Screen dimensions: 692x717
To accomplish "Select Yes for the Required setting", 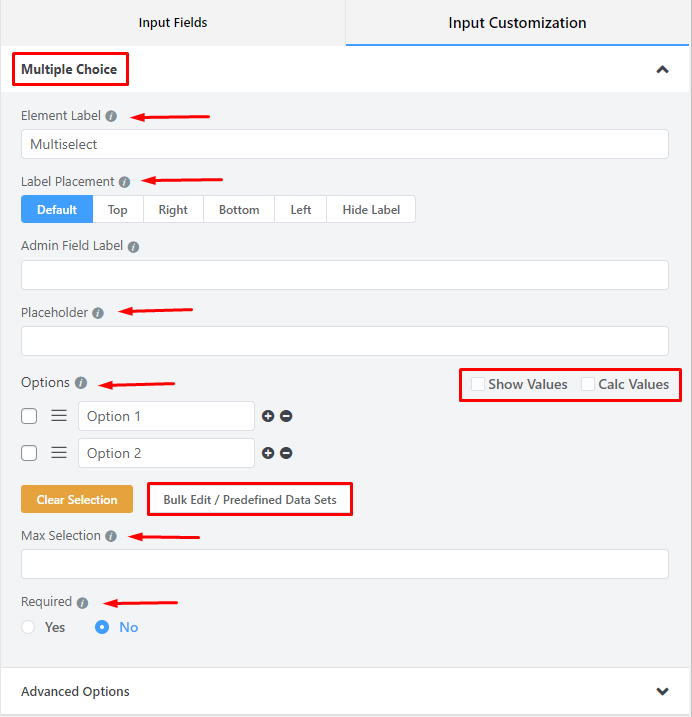I will click(29, 627).
